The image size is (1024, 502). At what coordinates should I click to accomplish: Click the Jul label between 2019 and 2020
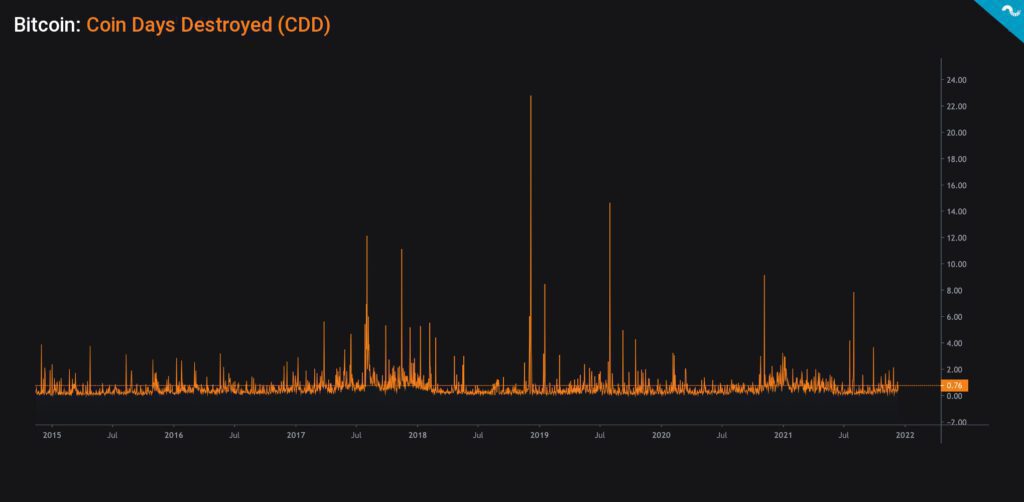600,435
